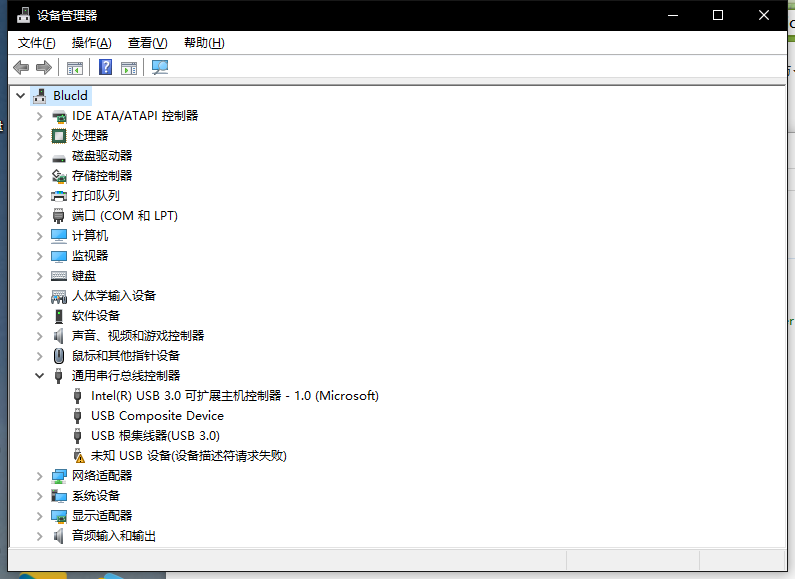Viewport: 795px width, 579px height.
Task: Expand the 端口 (COM 和 LPT) node
Action: tap(40, 216)
